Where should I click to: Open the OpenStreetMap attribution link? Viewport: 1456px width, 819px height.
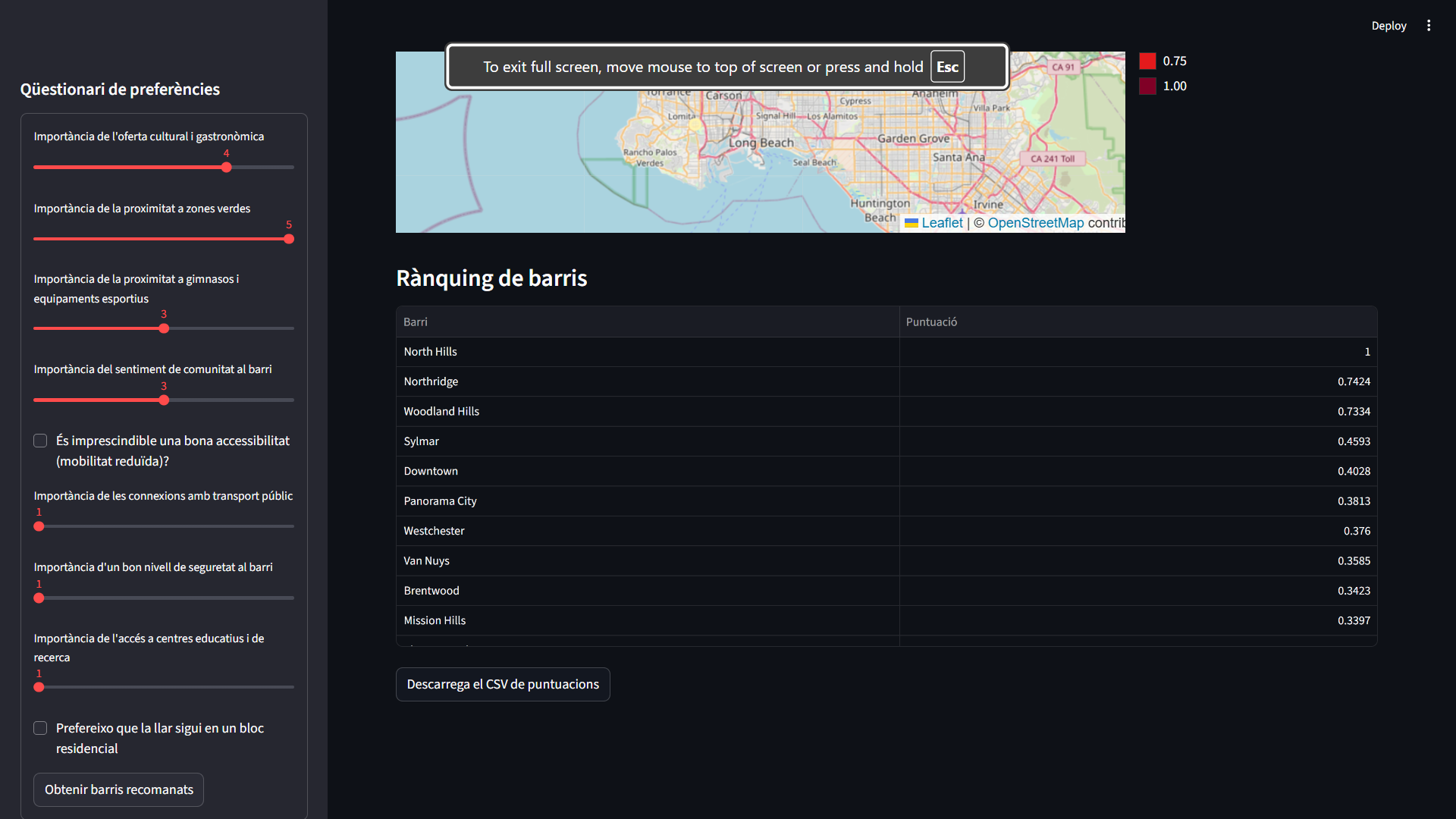click(x=1035, y=223)
